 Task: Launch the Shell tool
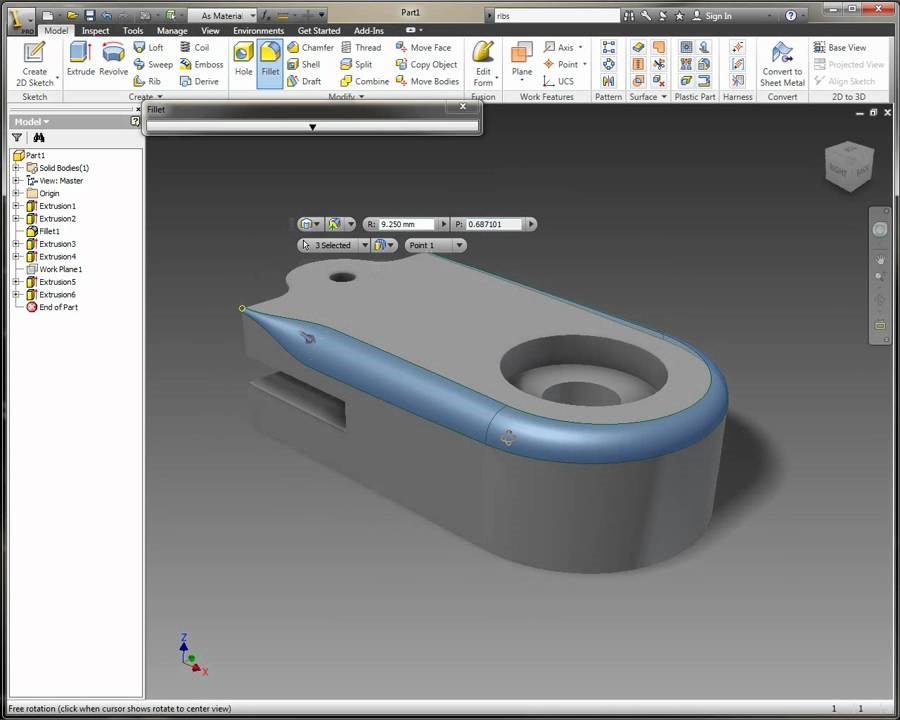pos(310,64)
